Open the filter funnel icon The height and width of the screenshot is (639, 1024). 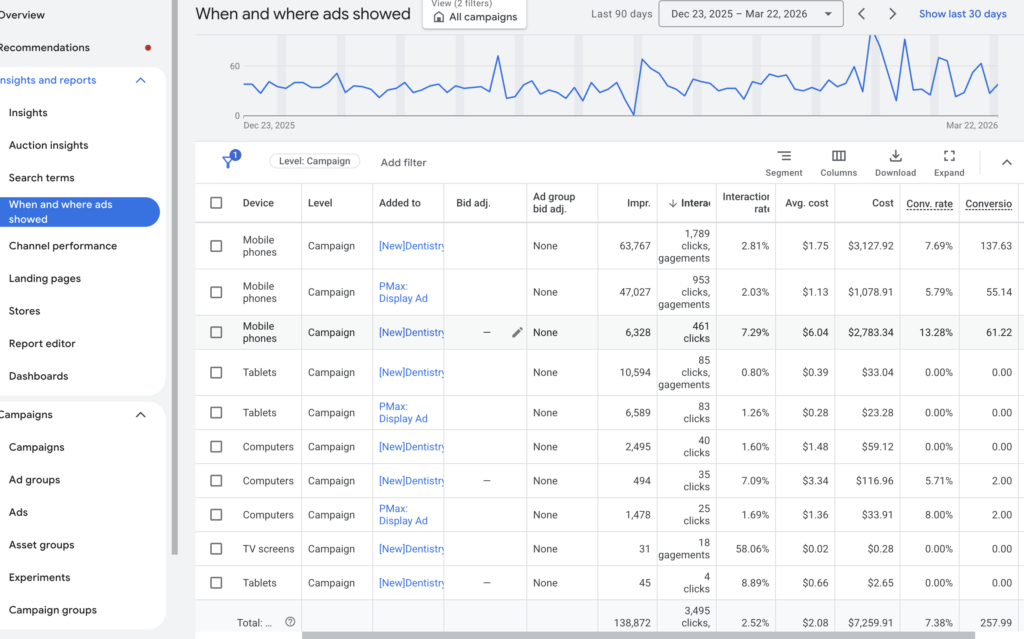228,162
